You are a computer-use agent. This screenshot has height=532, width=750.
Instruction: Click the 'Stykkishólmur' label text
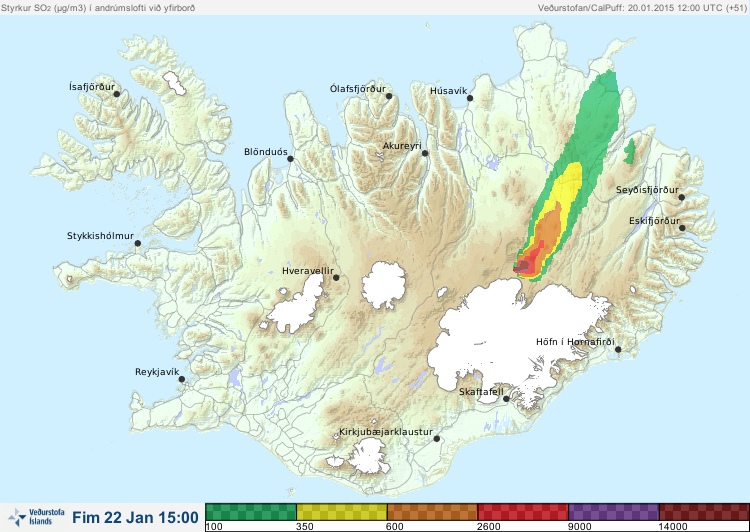tap(100, 236)
